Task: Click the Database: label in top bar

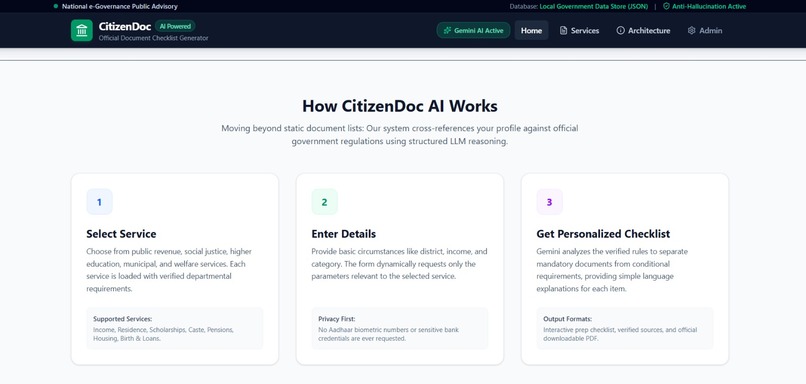Action: click(x=524, y=6)
